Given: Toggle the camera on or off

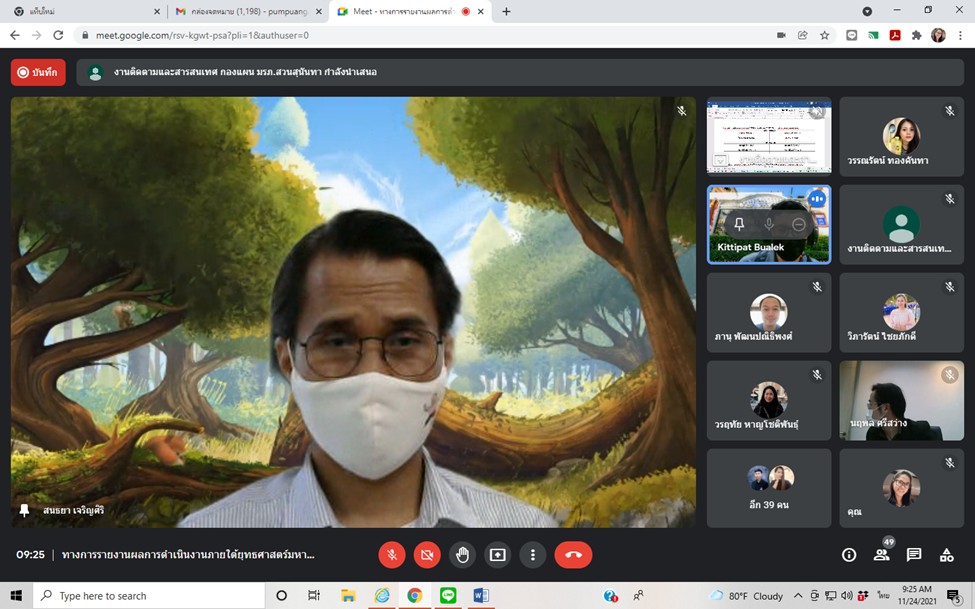Looking at the screenshot, I should click(x=427, y=555).
